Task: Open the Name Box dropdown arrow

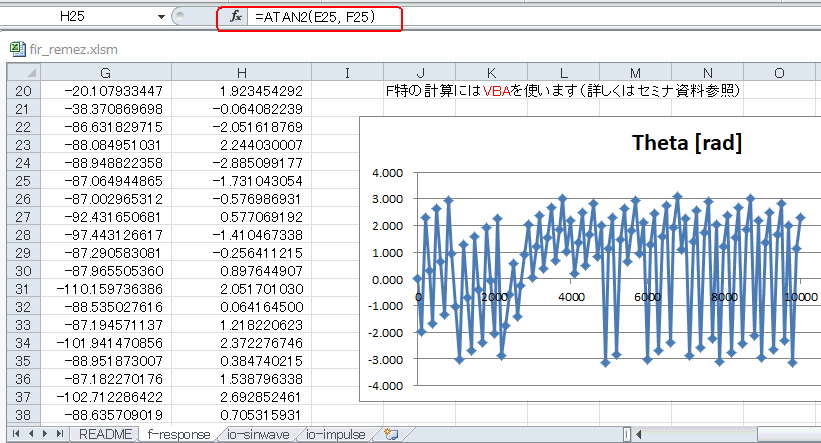Action: (x=161, y=17)
